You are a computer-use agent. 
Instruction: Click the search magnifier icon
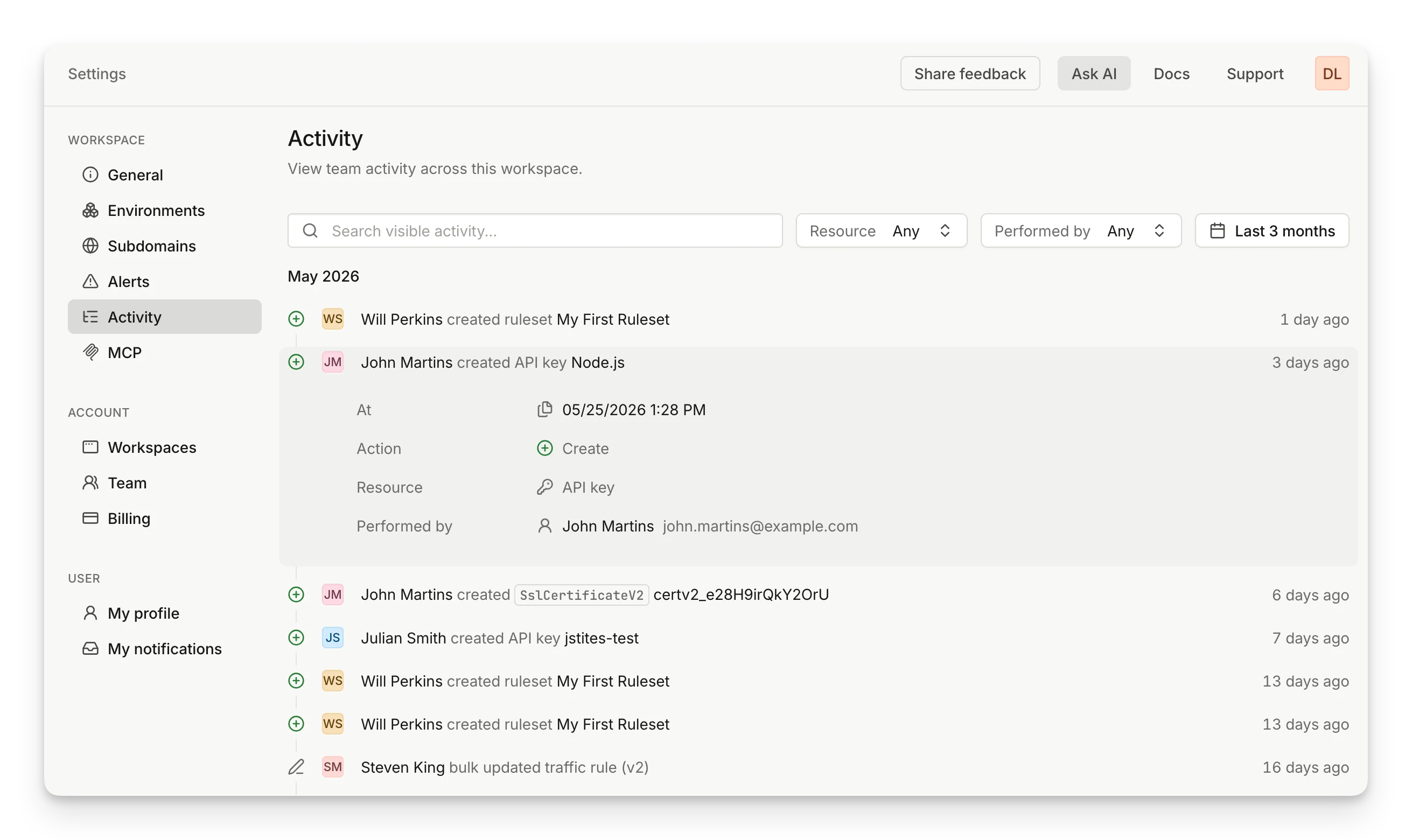tap(310, 231)
